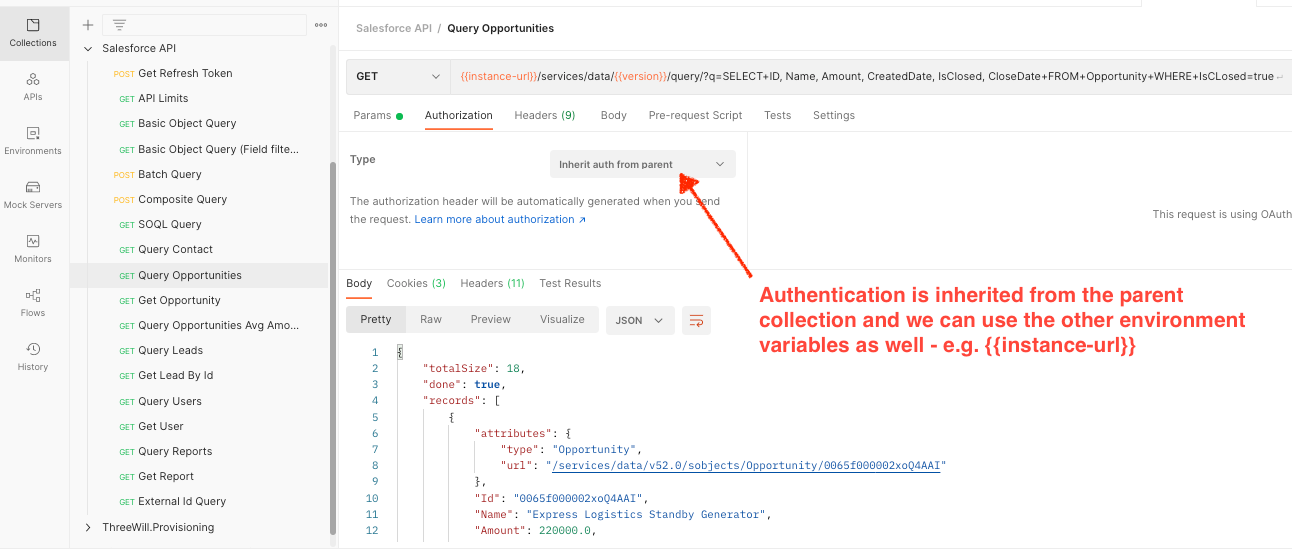Screen dimensions: 1292x550
Task: Switch to the Tests tab
Action: click(777, 115)
